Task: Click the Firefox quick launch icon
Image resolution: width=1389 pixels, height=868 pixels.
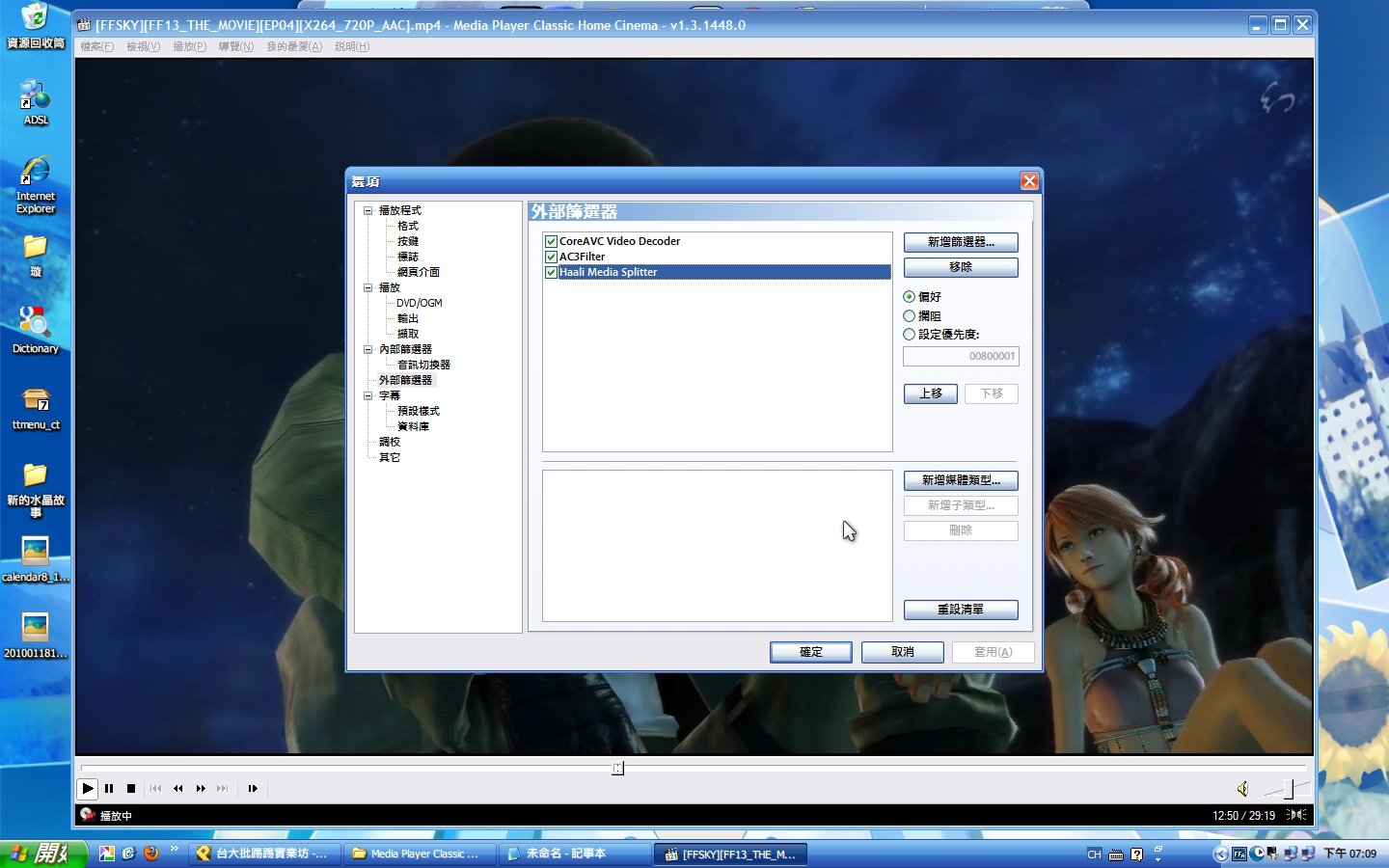Action: [151, 854]
